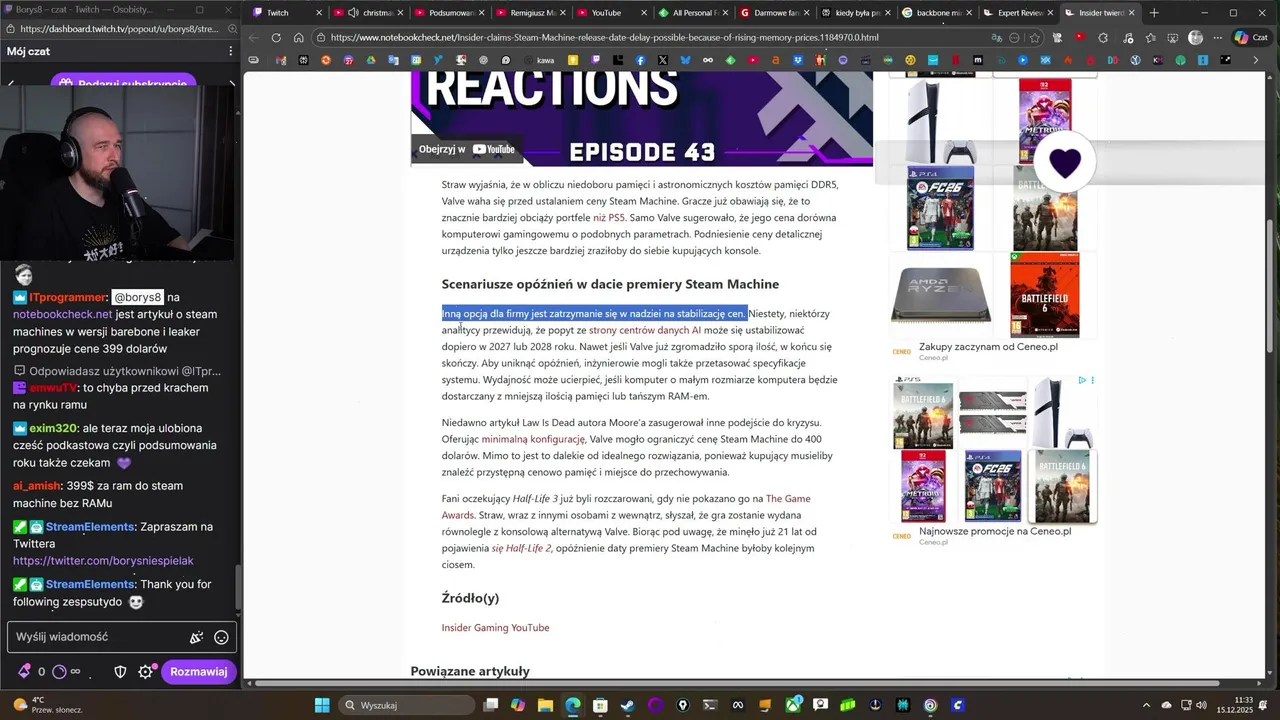This screenshot has height=720, width=1280.
Task: Click the shield moderation icon in chat
Action: (x=120, y=672)
